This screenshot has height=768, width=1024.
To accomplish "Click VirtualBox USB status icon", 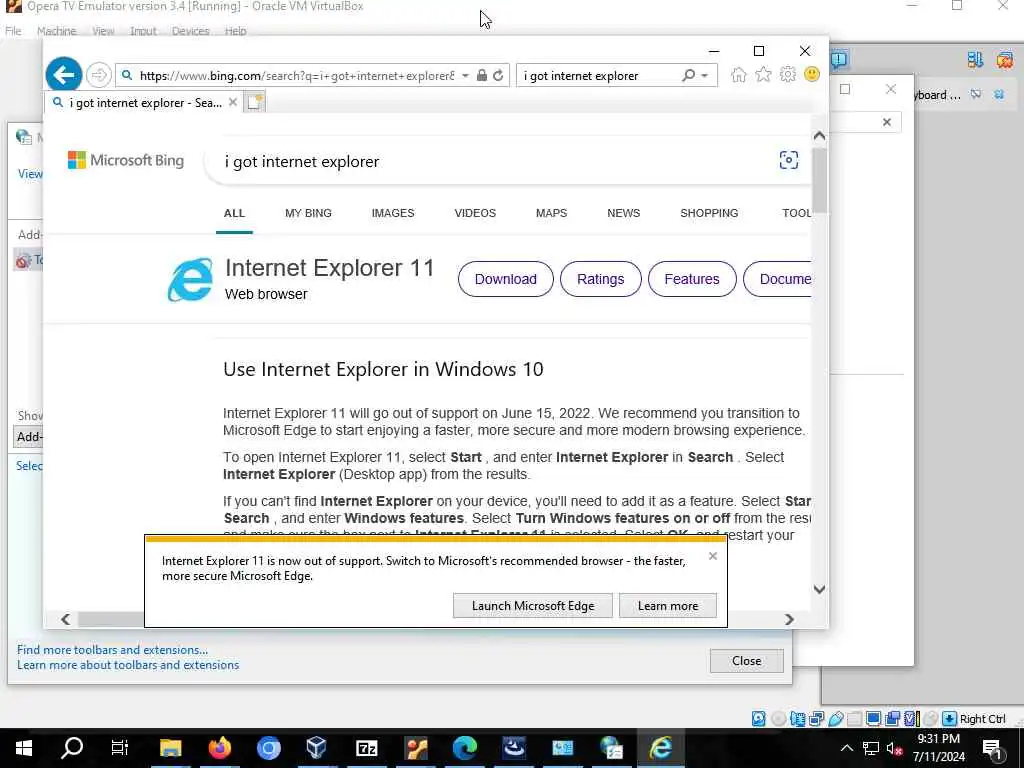I will click(x=836, y=718).
